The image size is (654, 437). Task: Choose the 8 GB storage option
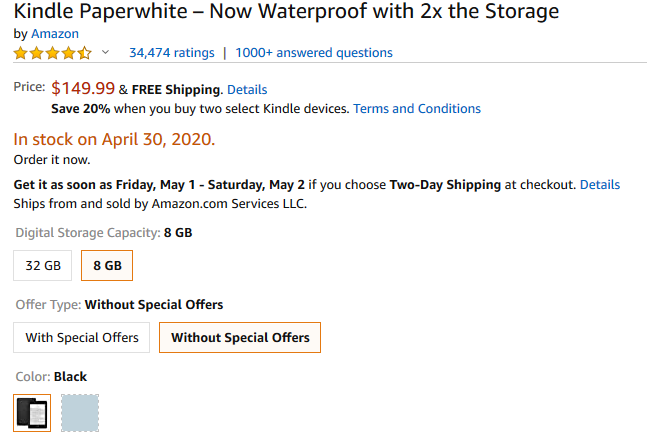click(107, 266)
